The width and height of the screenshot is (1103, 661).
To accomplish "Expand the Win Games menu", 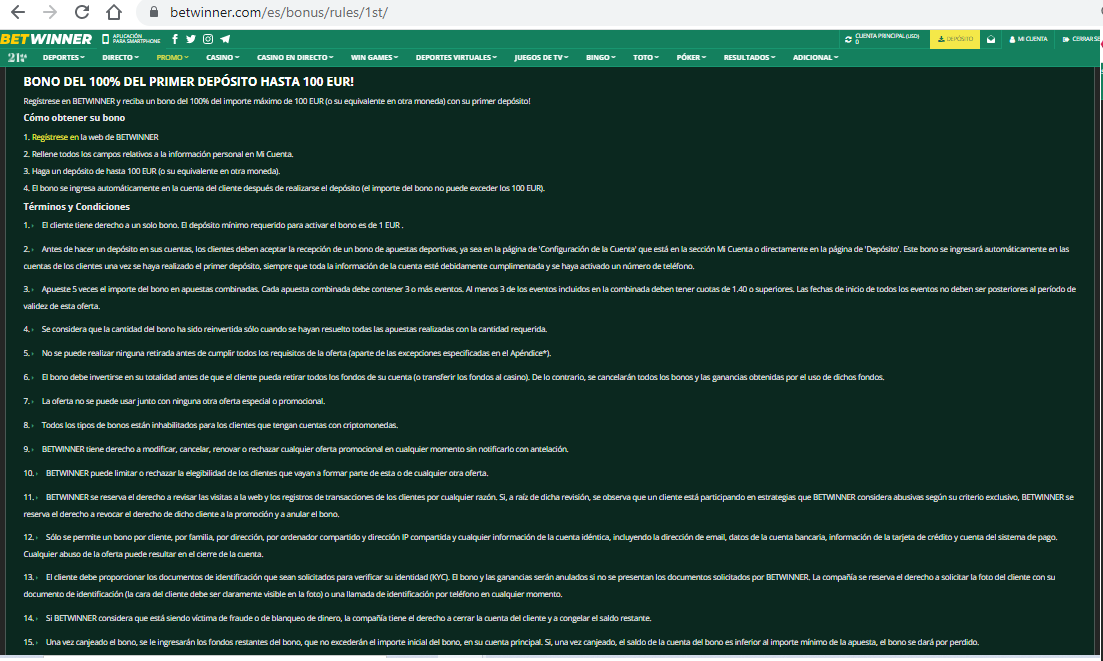I will (374, 57).
